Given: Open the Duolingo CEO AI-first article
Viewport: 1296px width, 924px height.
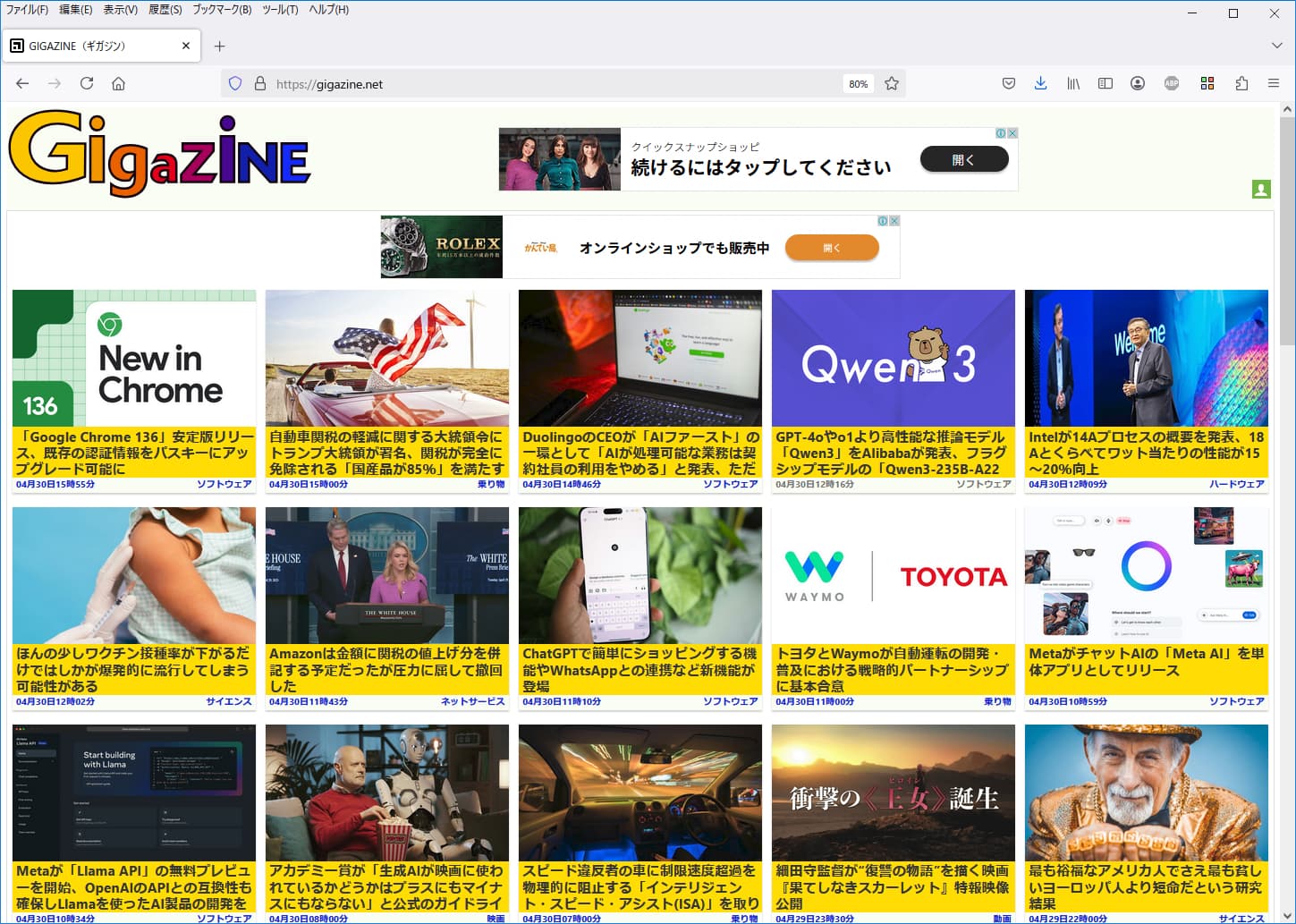Looking at the screenshot, I should 640,453.
